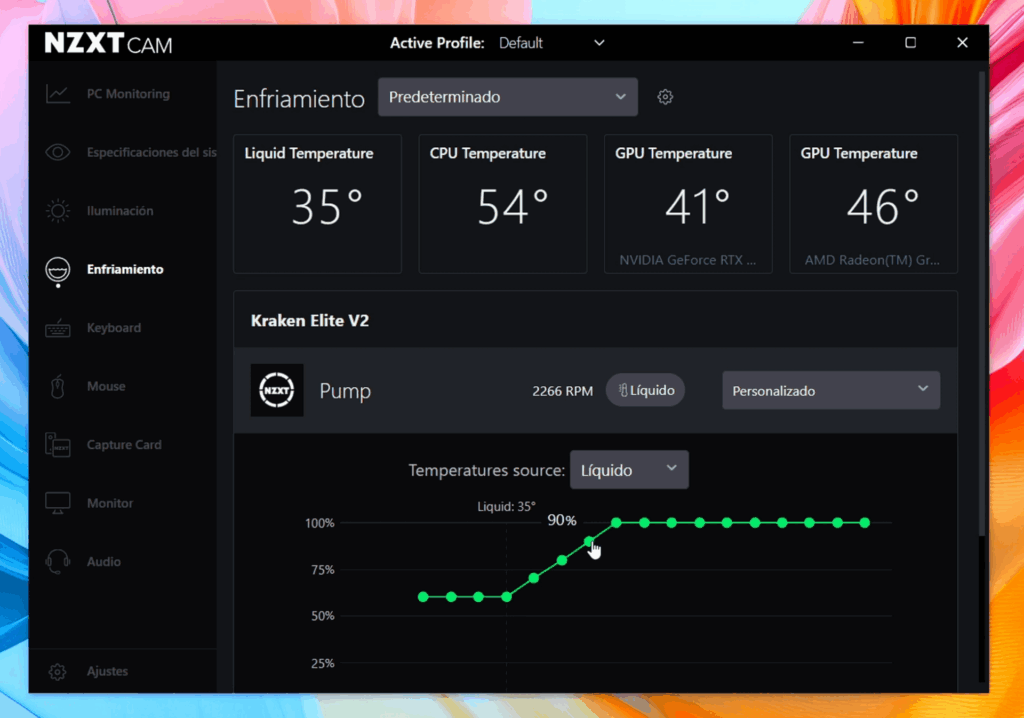
Task: Click the Pump label
Action: point(345,391)
